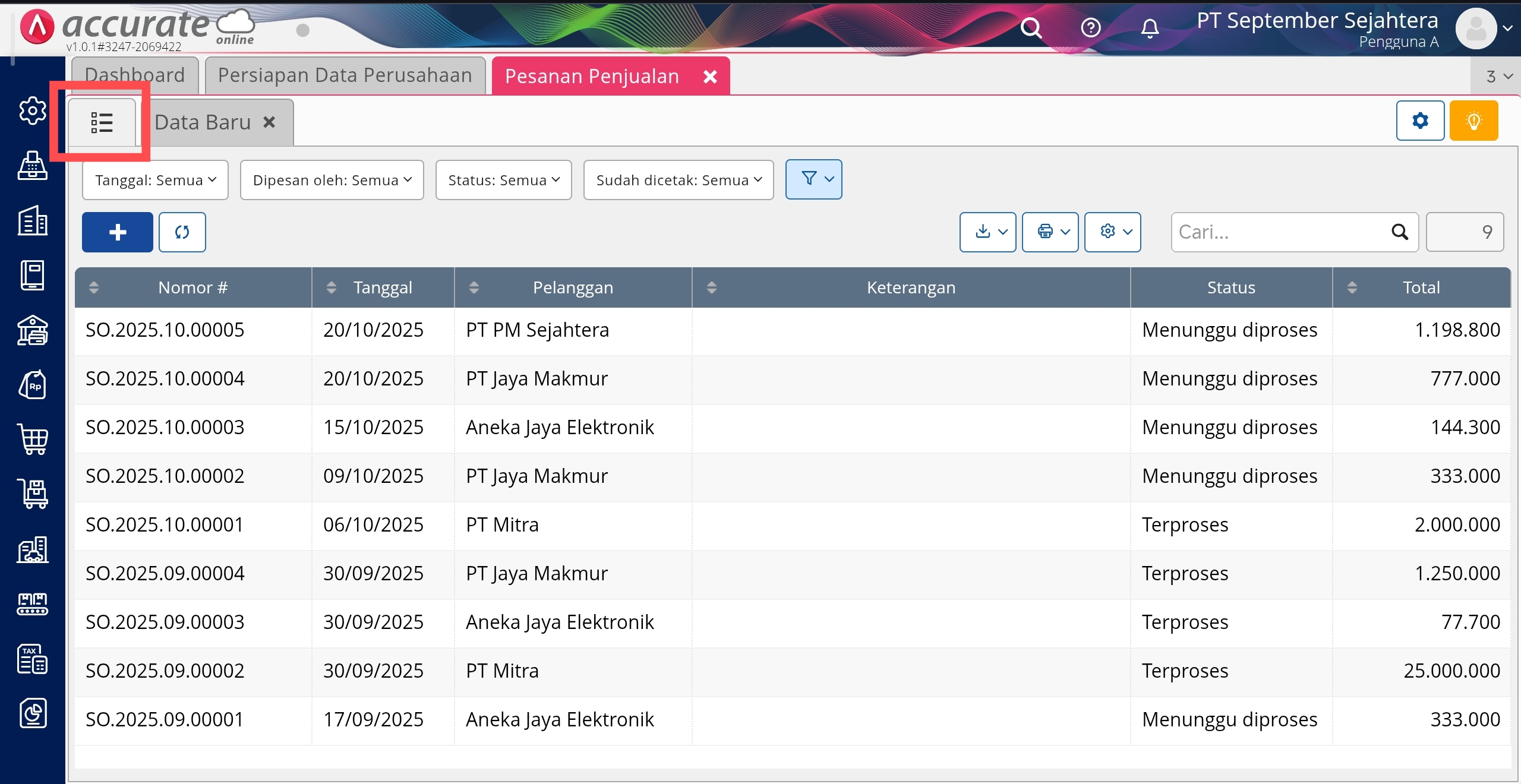The height and width of the screenshot is (784, 1521).
Task: Sort by the Nomor # column
Action: (193, 288)
